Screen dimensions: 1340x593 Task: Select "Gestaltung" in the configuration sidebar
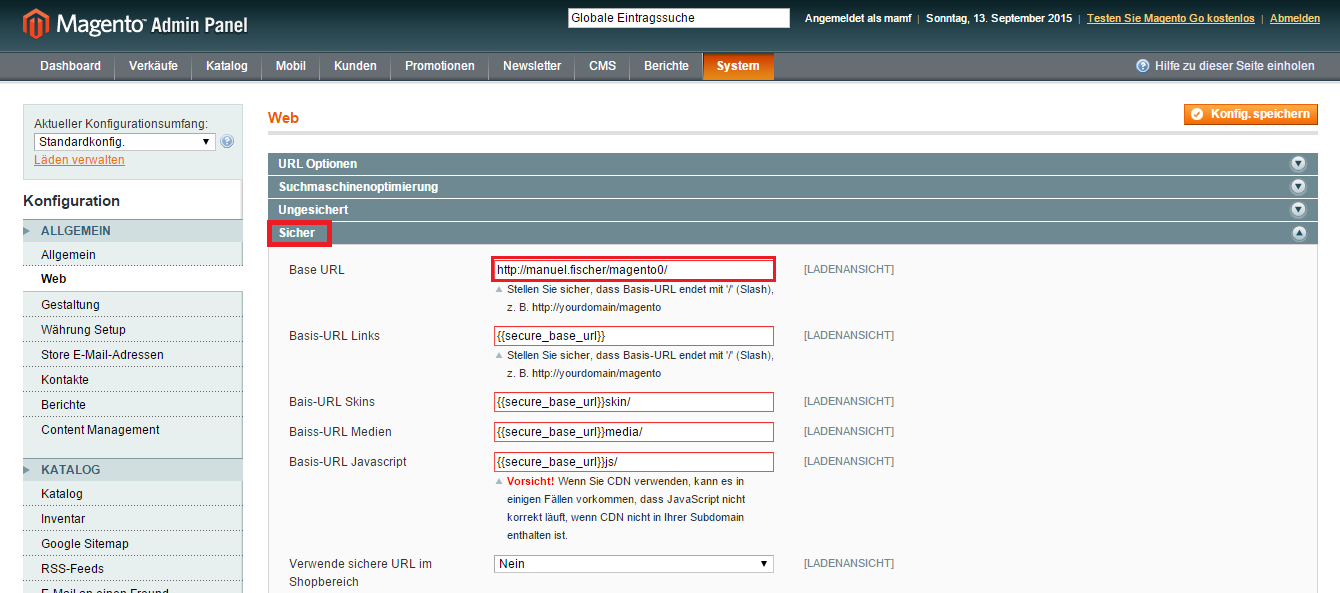71,304
